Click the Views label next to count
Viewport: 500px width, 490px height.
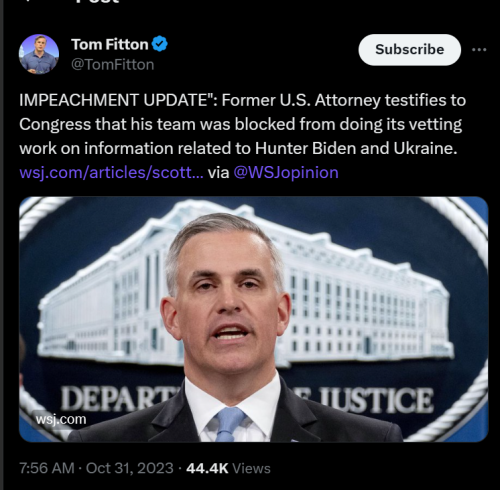(251, 468)
